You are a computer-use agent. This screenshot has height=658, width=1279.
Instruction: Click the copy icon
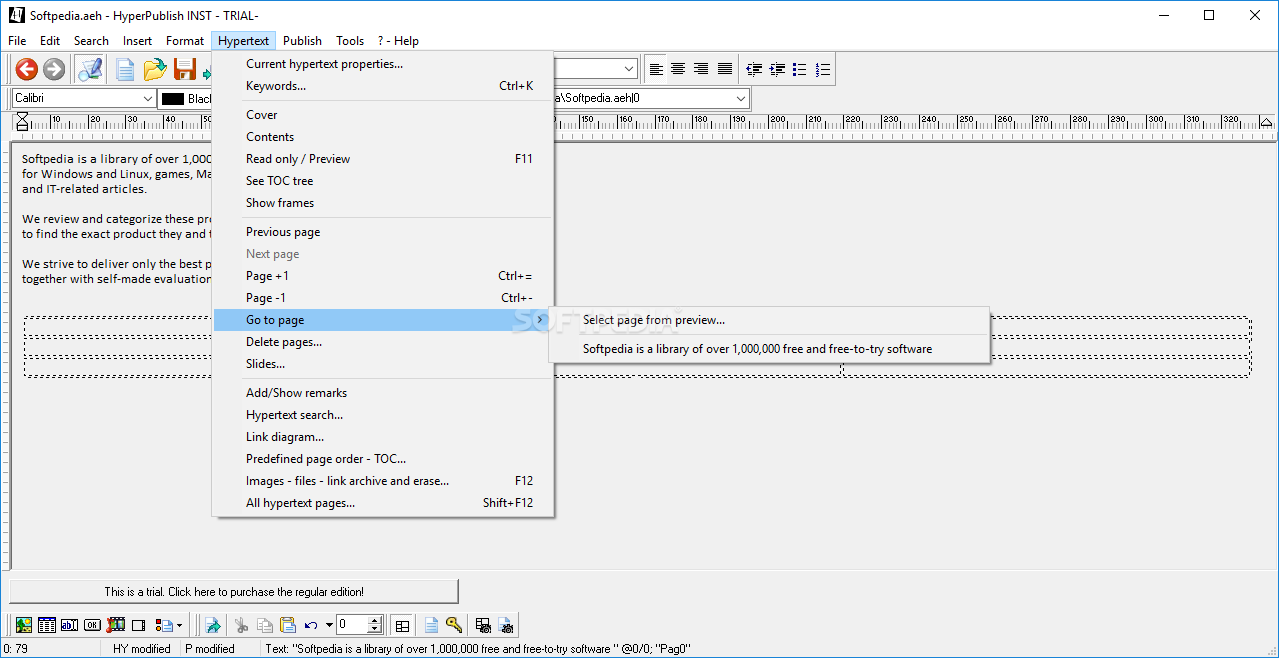265,625
